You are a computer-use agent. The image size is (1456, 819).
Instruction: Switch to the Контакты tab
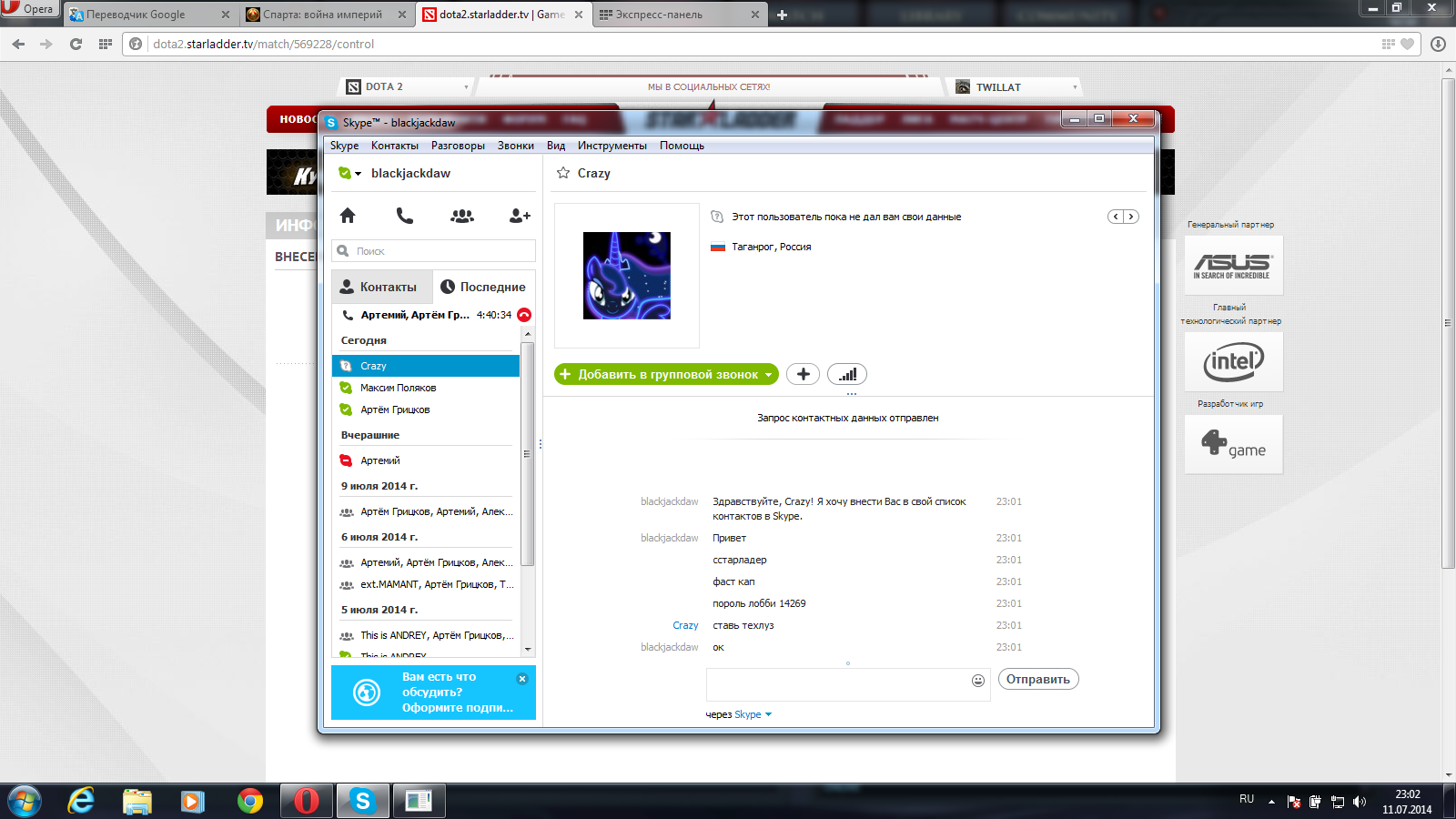tap(382, 287)
